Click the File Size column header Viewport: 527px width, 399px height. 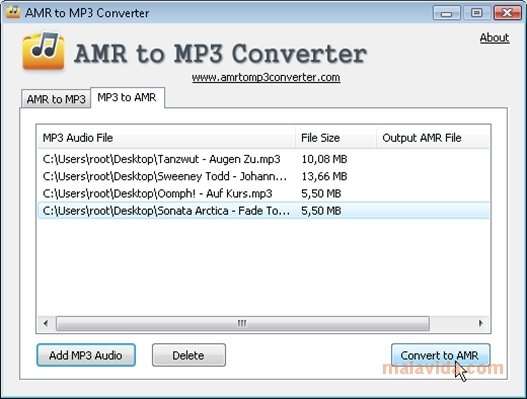336,138
